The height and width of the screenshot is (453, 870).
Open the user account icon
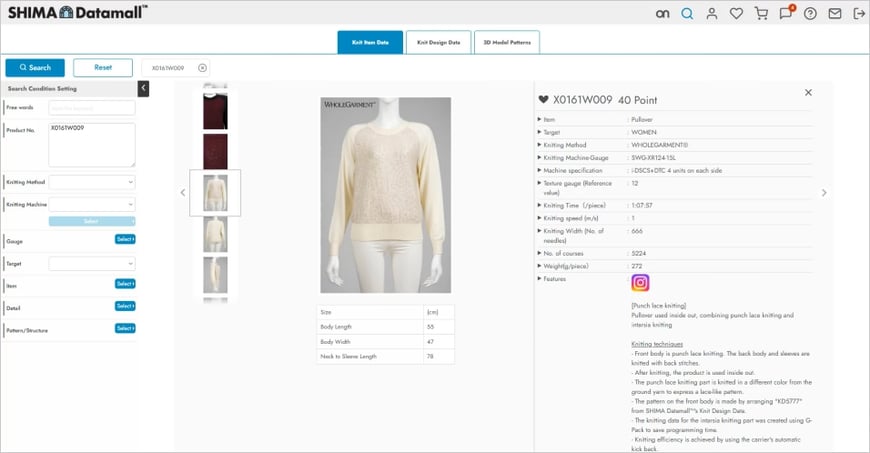(x=711, y=14)
